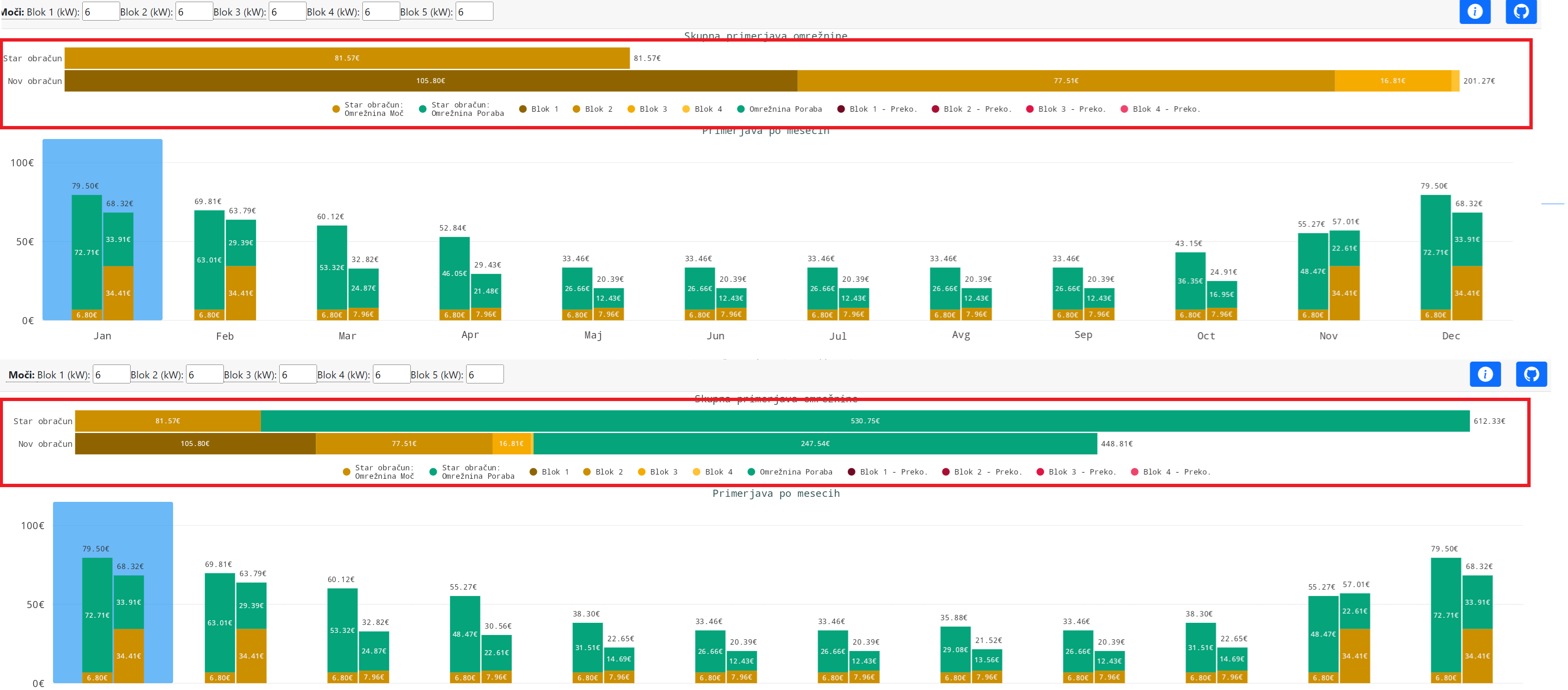Select the 46.05€ April bar segment
The image size is (1568, 690).
[x=454, y=273]
